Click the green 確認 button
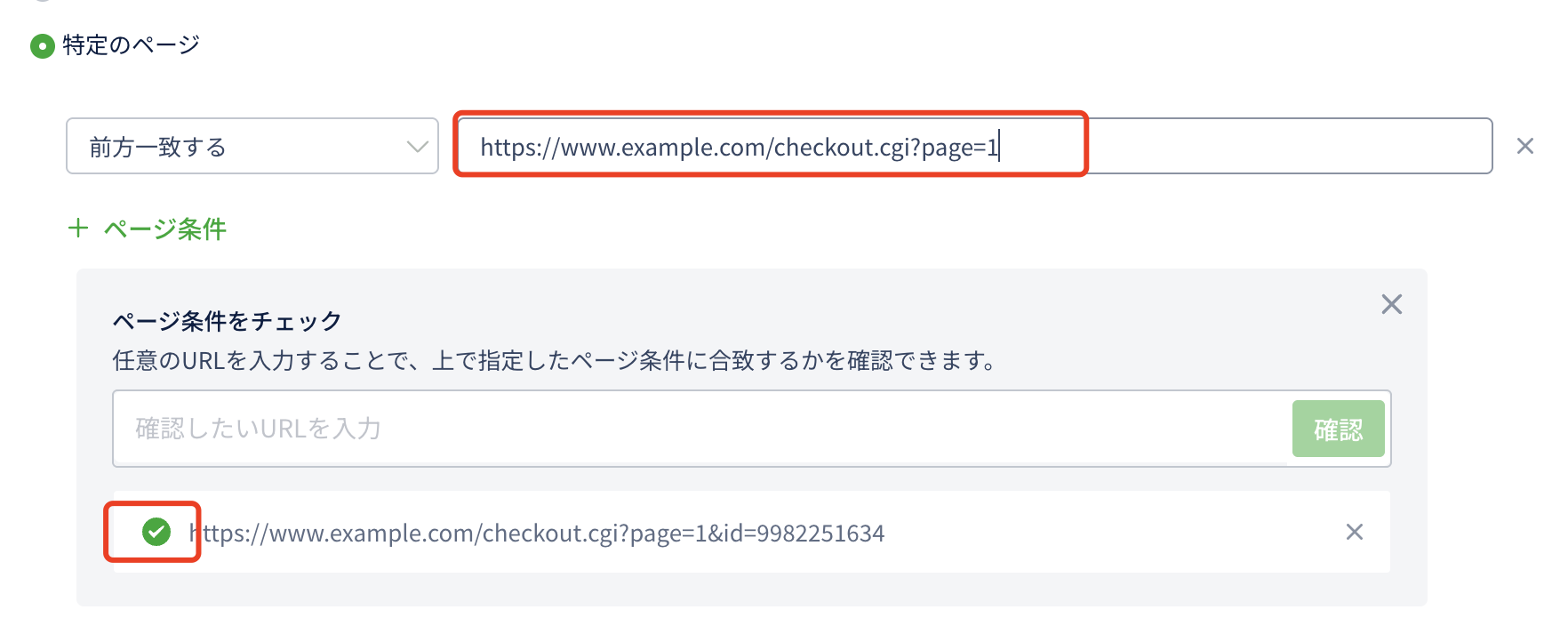The image size is (1568, 642). coord(1339,429)
